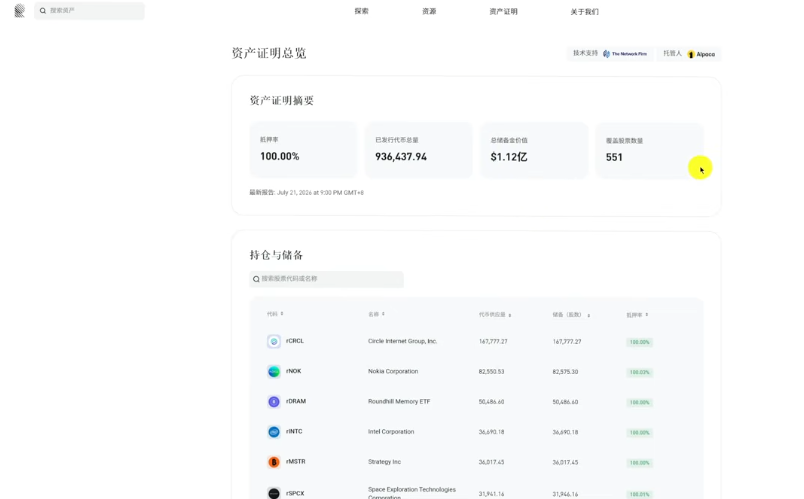Click the rNOK token icon

[x=274, y=371]
